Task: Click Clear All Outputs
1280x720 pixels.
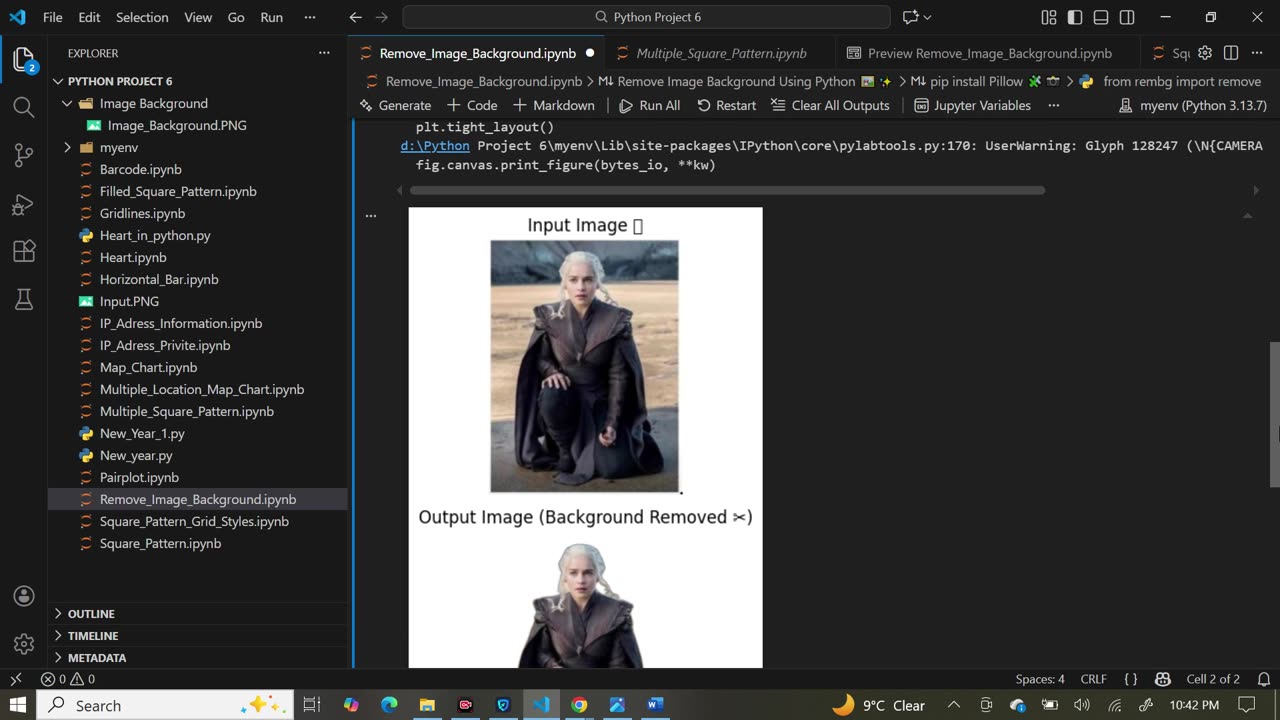Action: coord(829,105)
